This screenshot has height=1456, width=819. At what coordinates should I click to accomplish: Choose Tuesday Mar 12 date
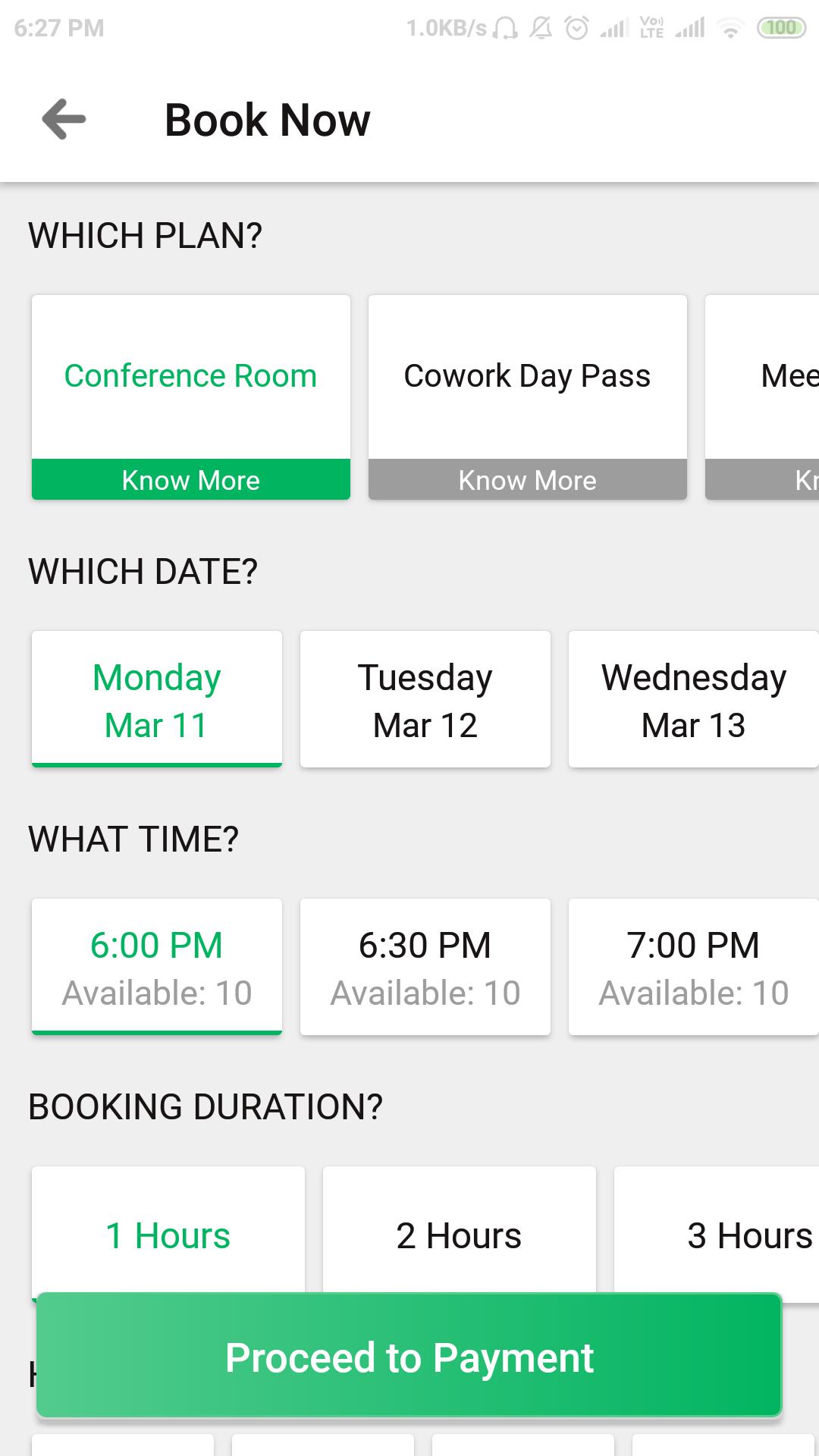coord(425,699)
